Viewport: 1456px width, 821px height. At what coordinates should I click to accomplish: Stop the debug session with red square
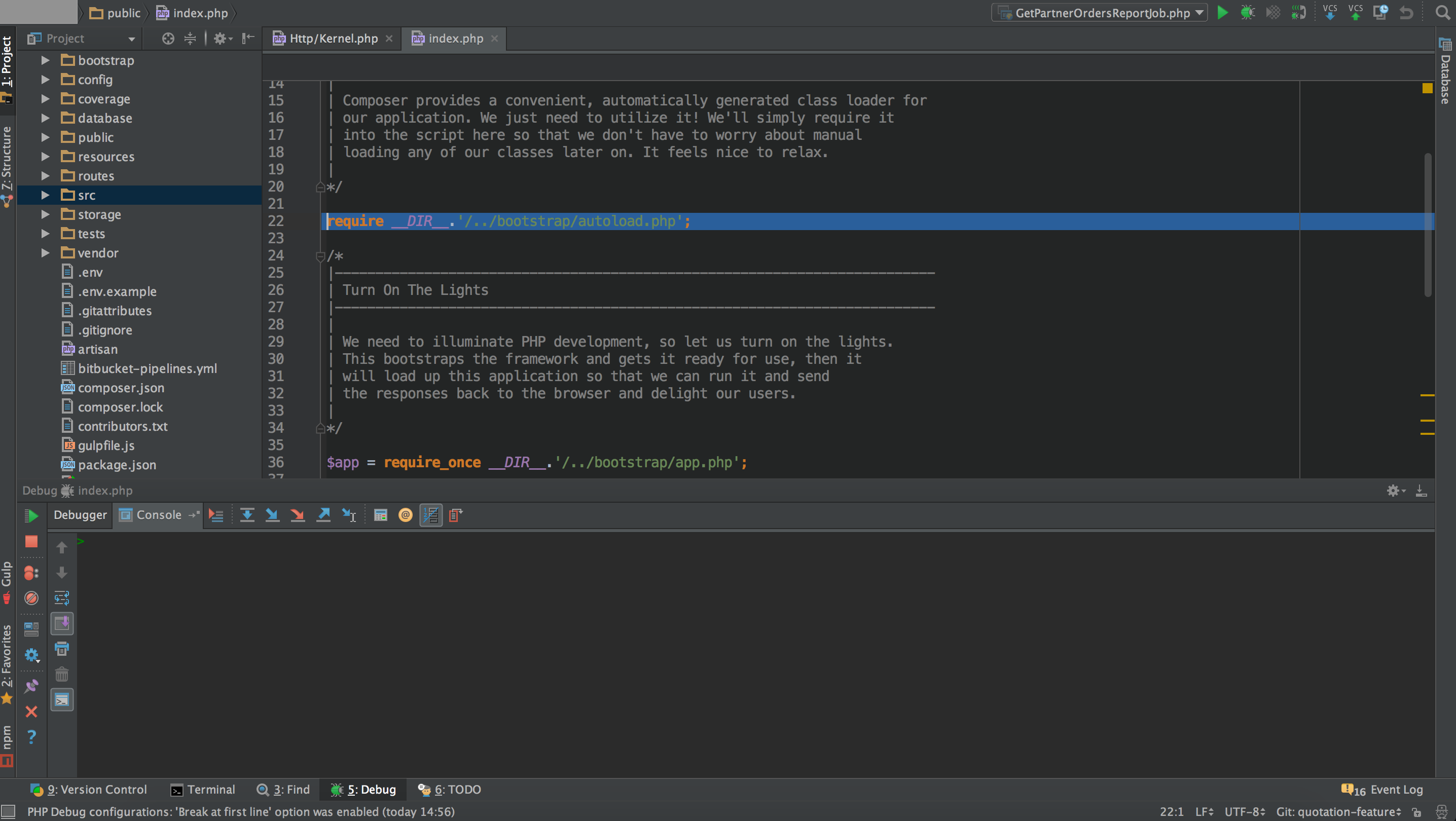pyautogui.click(x=31, y=541)
